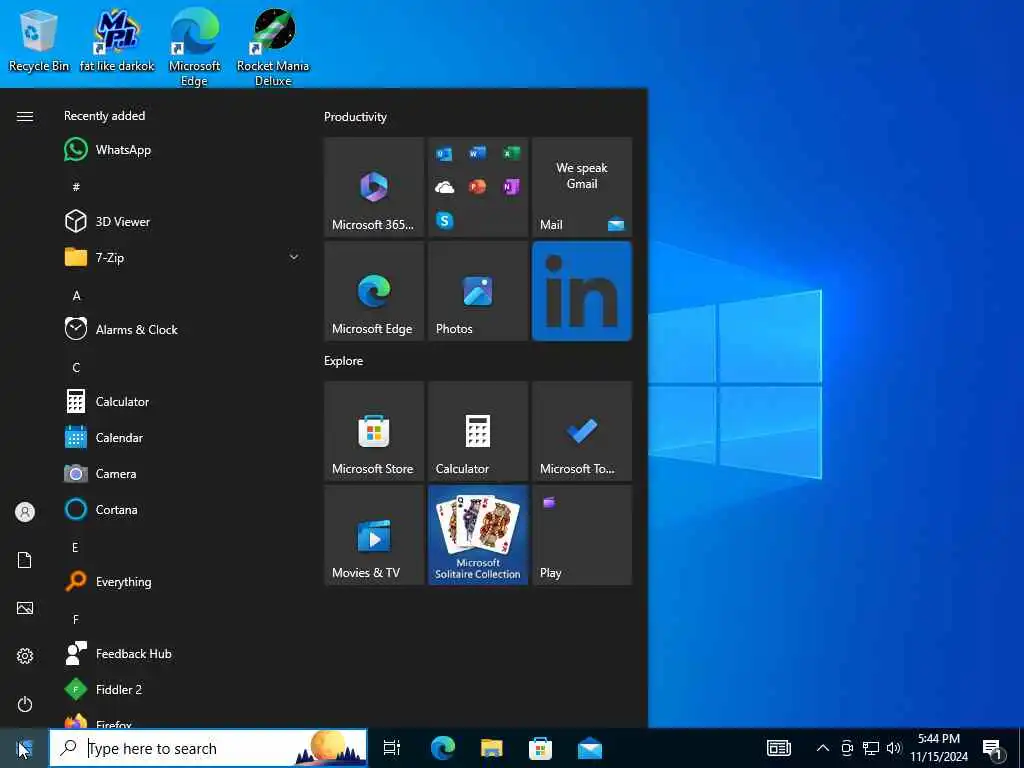Click the Power button in Start
1024x768 pixels.
(x=25, y=704)
